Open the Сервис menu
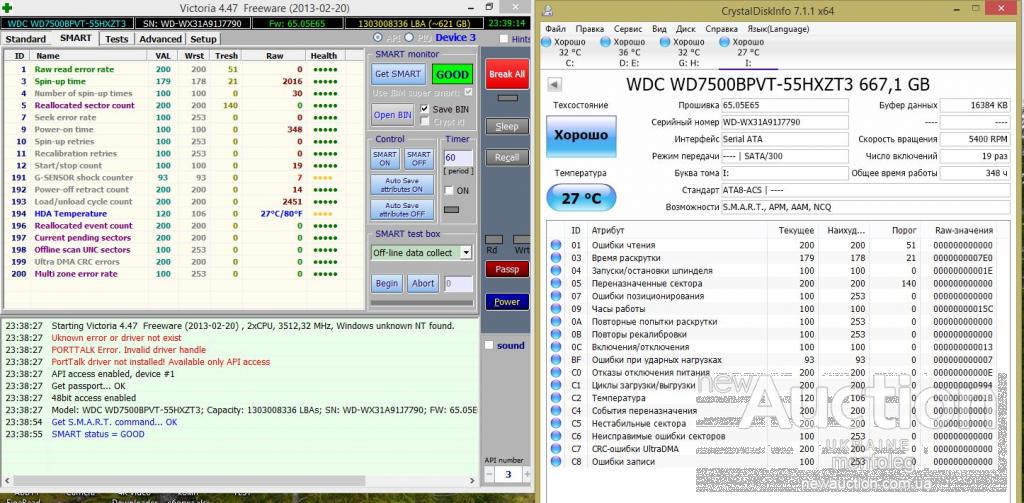This screenshot has width=1024, height=503. pos(628,29)
